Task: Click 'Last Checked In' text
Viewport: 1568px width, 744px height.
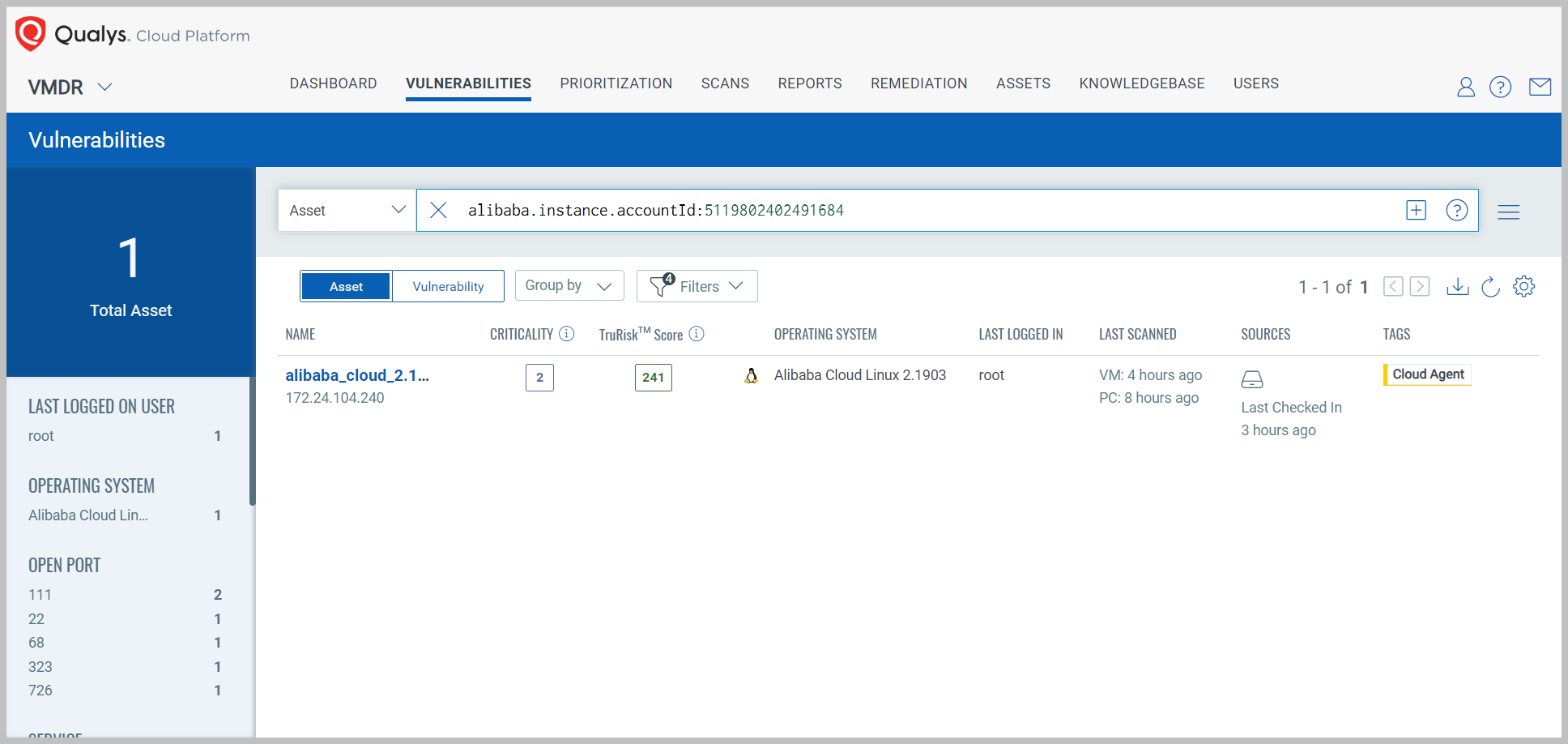Action: [1291, 408]
